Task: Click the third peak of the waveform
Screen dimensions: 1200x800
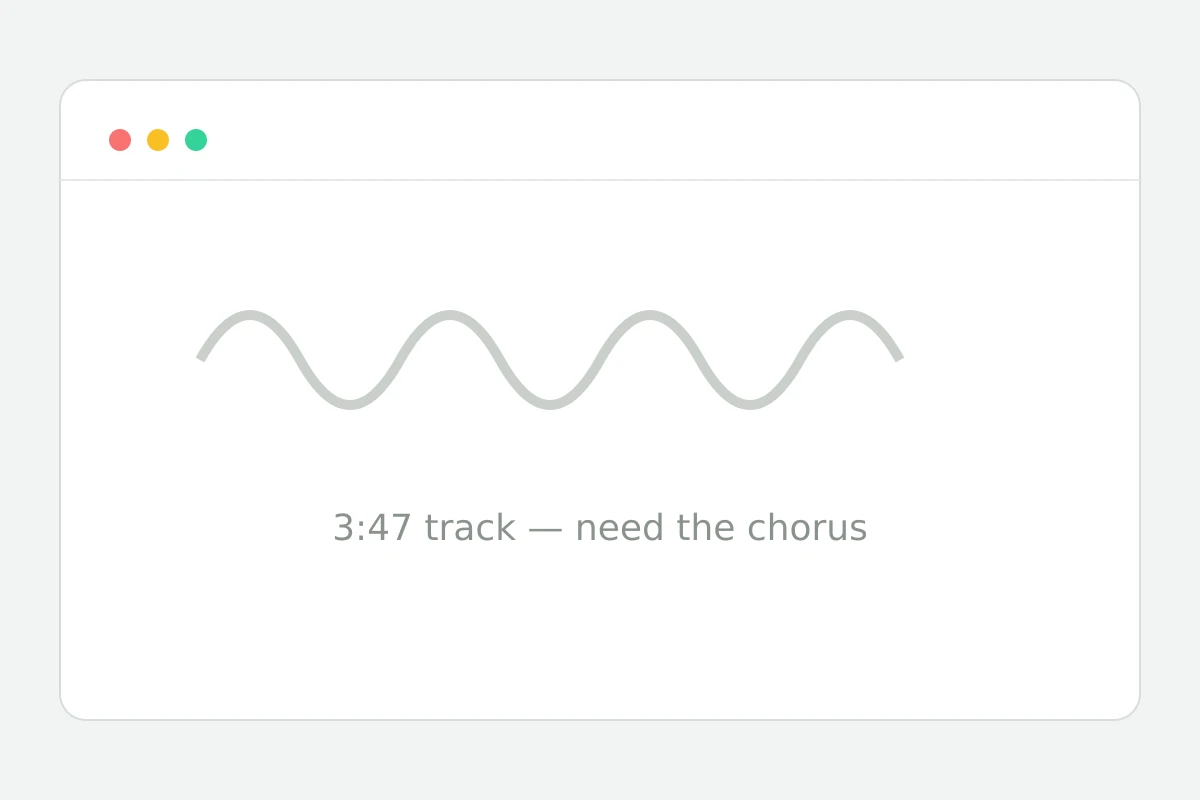Action: pyautogui.click(x=650, y=315)
